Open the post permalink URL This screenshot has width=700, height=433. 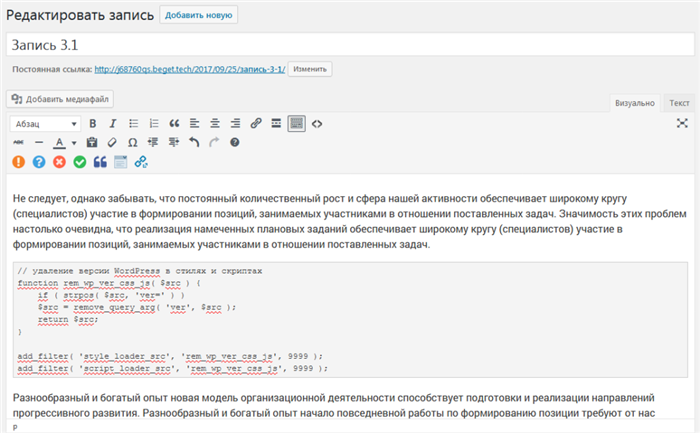coord(190,69)
